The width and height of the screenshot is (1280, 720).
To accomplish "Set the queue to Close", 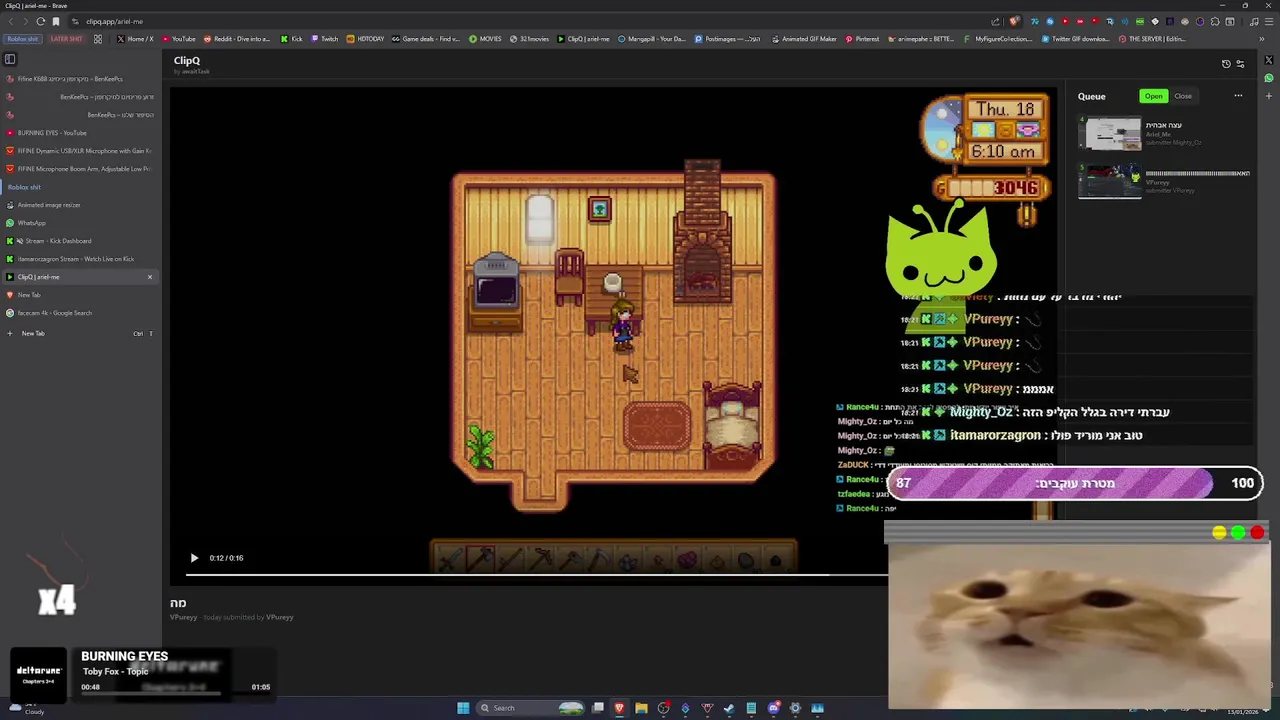I will point(1183,96).
